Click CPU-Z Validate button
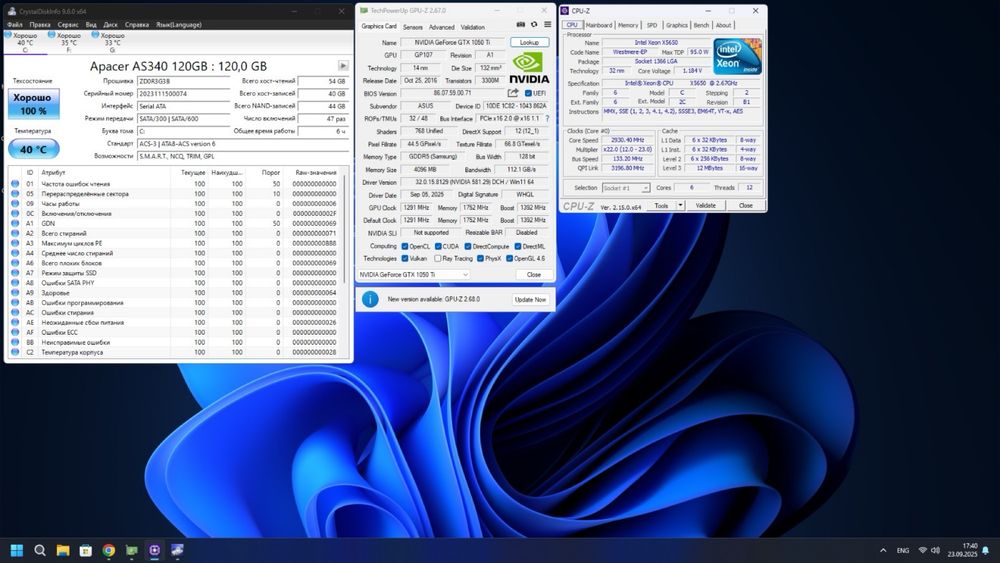Viewport: 1000px width, 563px height. coord(705,205)
